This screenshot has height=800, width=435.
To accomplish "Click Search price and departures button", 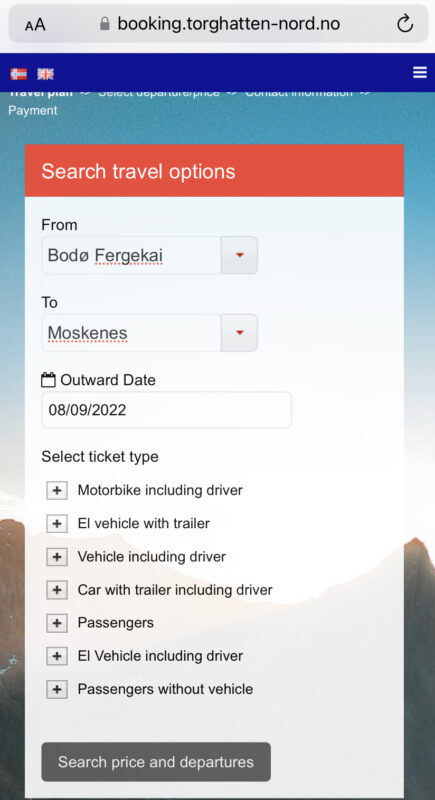I will 156,762.
